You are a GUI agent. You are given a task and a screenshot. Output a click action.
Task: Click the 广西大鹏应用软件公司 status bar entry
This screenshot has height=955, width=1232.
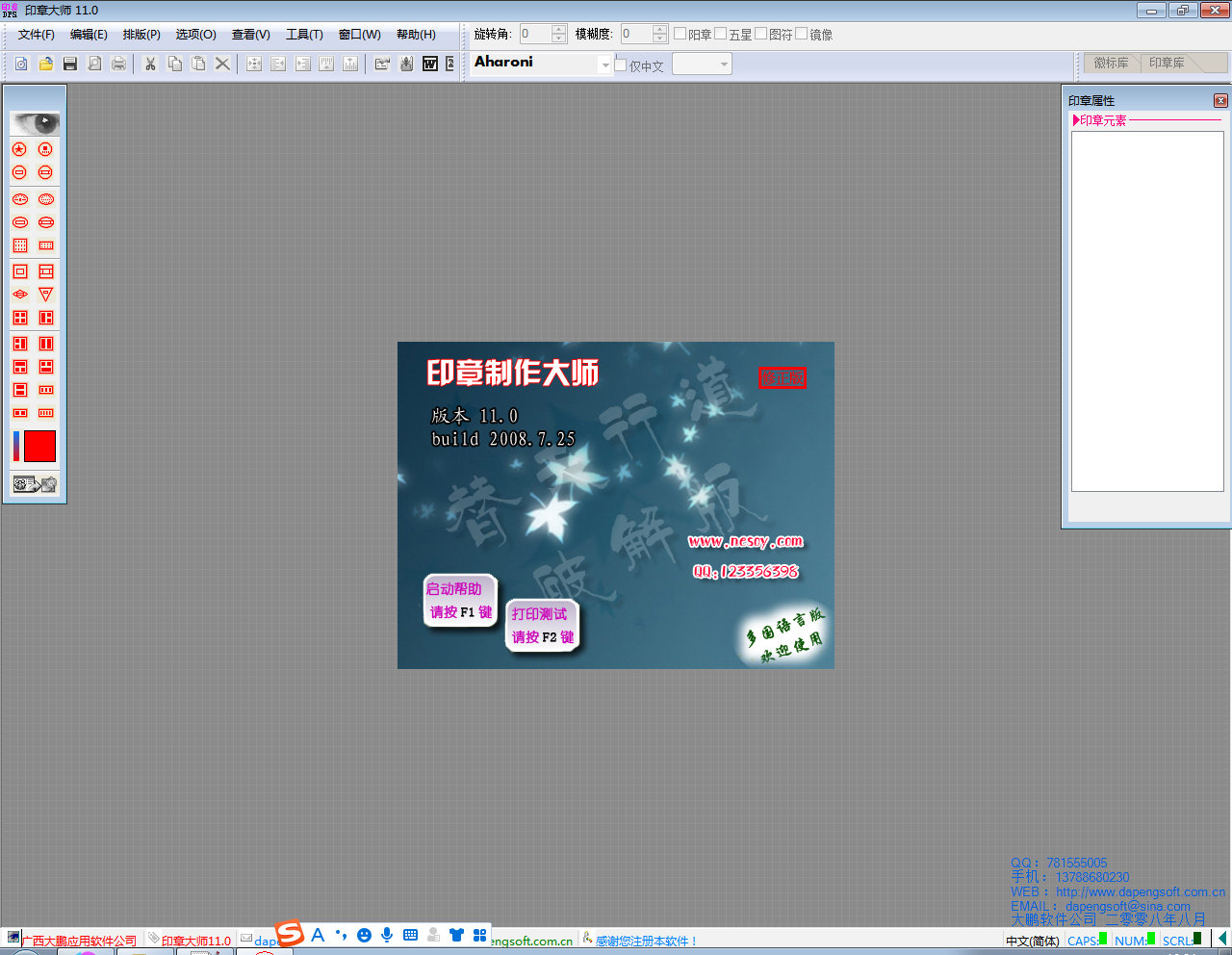(x=79, y=941)
